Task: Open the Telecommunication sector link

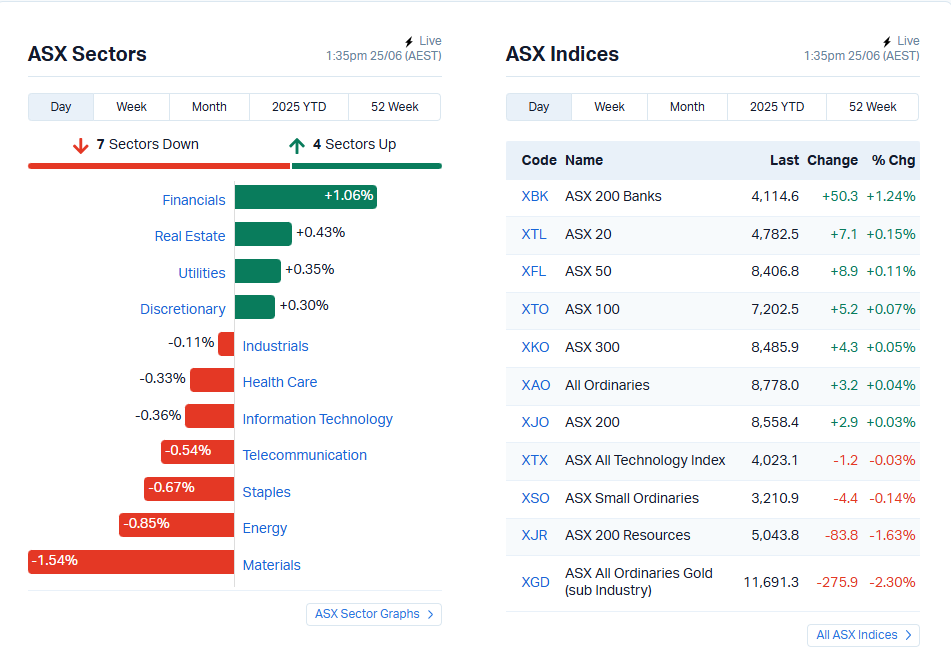Action: (304, 455)
